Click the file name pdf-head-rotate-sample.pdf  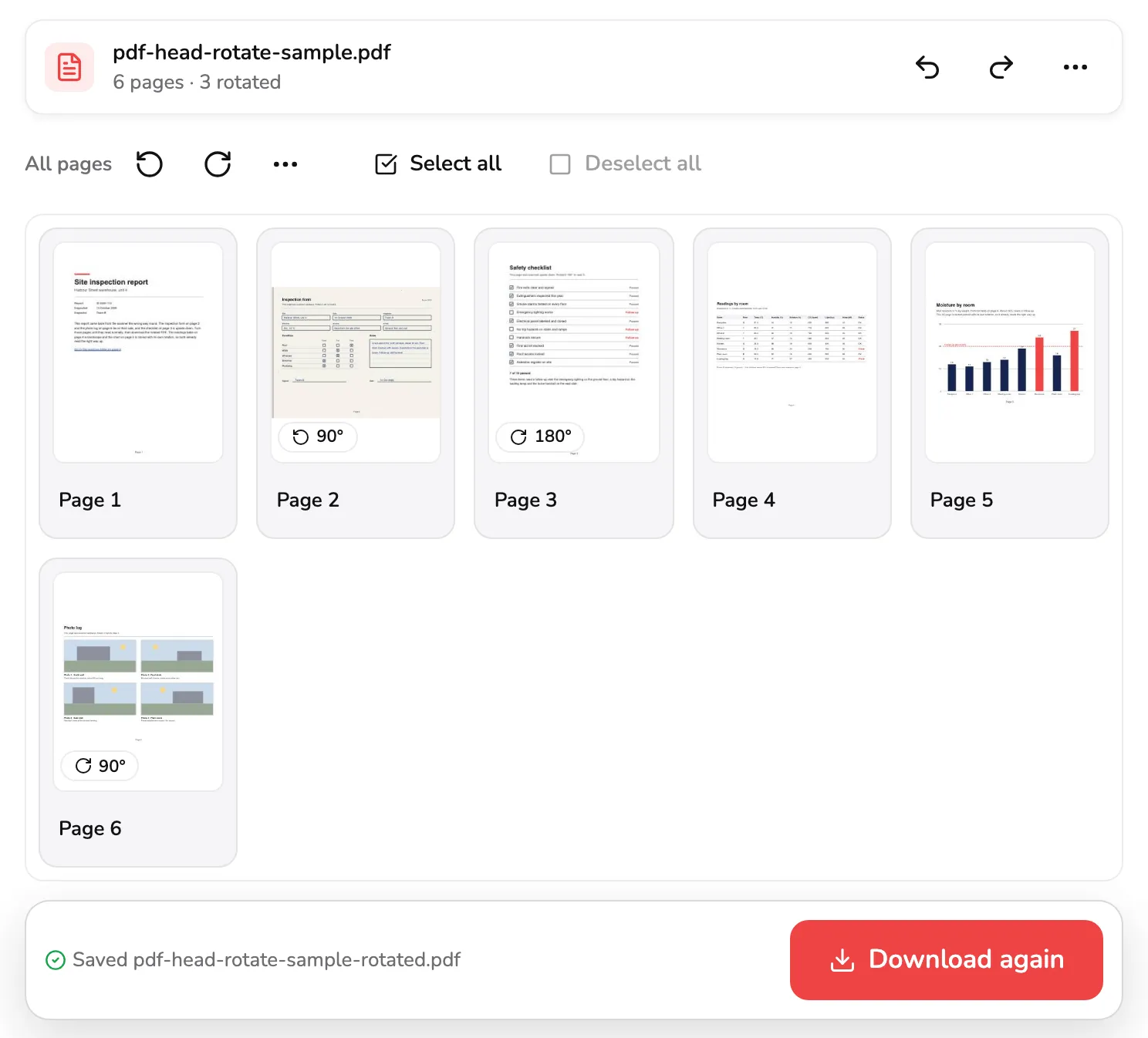click(x=252, y=52)
